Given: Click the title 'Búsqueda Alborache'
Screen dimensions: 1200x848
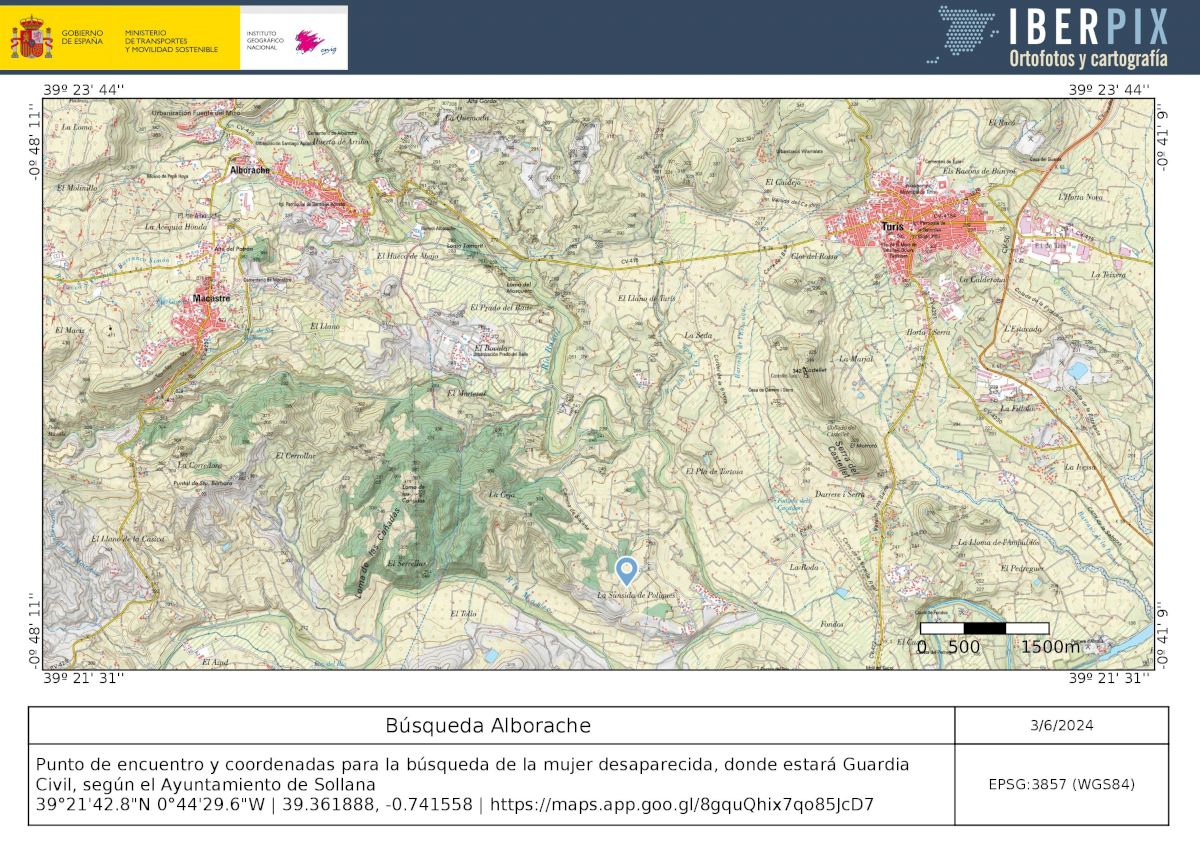Looking at the screenshot, I should (488, 725).
